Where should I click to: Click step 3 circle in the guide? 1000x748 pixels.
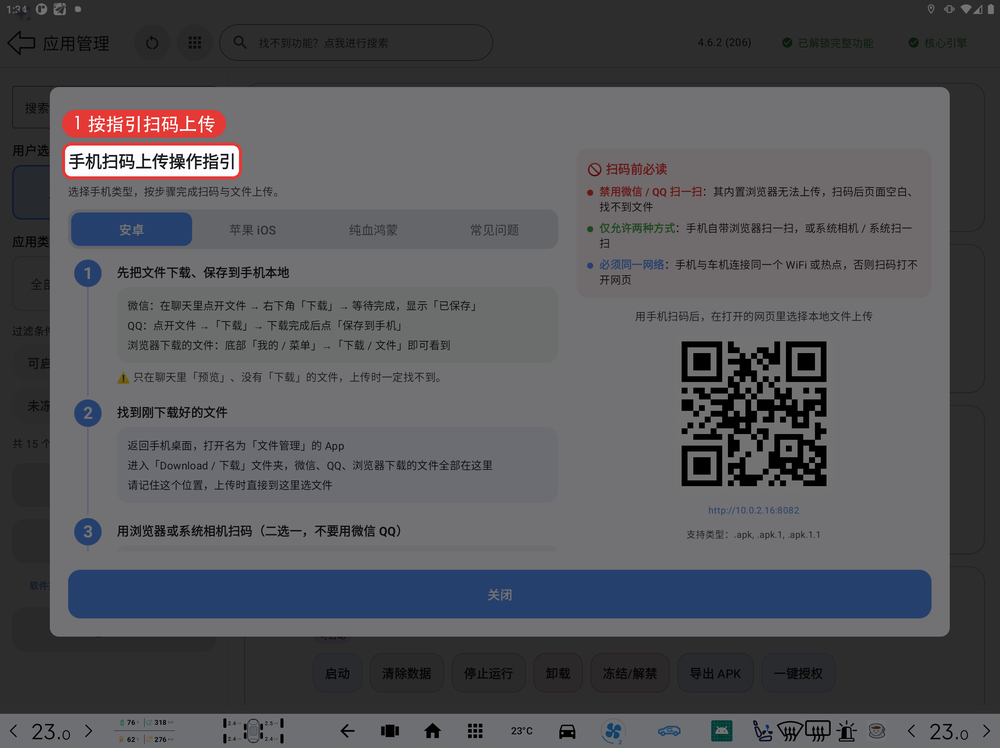point(88,532)
